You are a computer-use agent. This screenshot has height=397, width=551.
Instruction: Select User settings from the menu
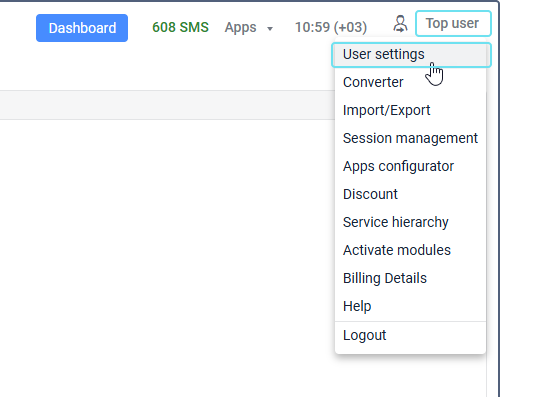[x=411, y=54]
